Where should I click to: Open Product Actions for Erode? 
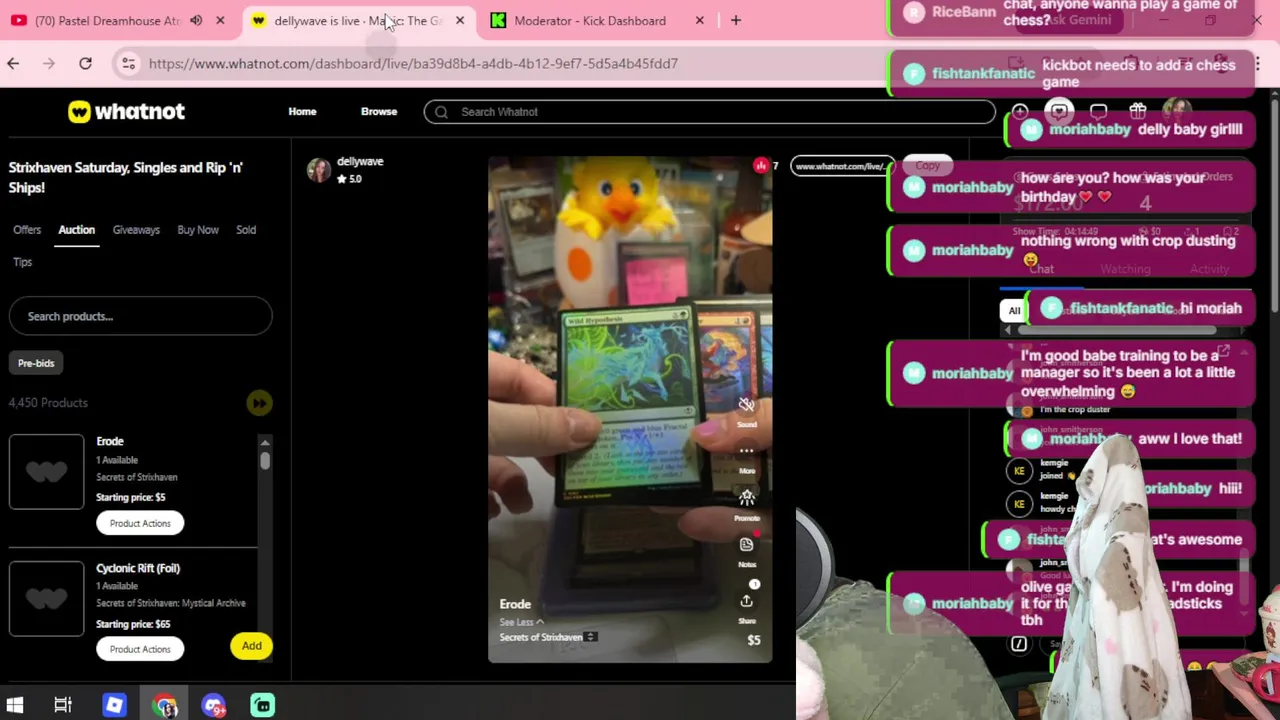pos(140,523)
